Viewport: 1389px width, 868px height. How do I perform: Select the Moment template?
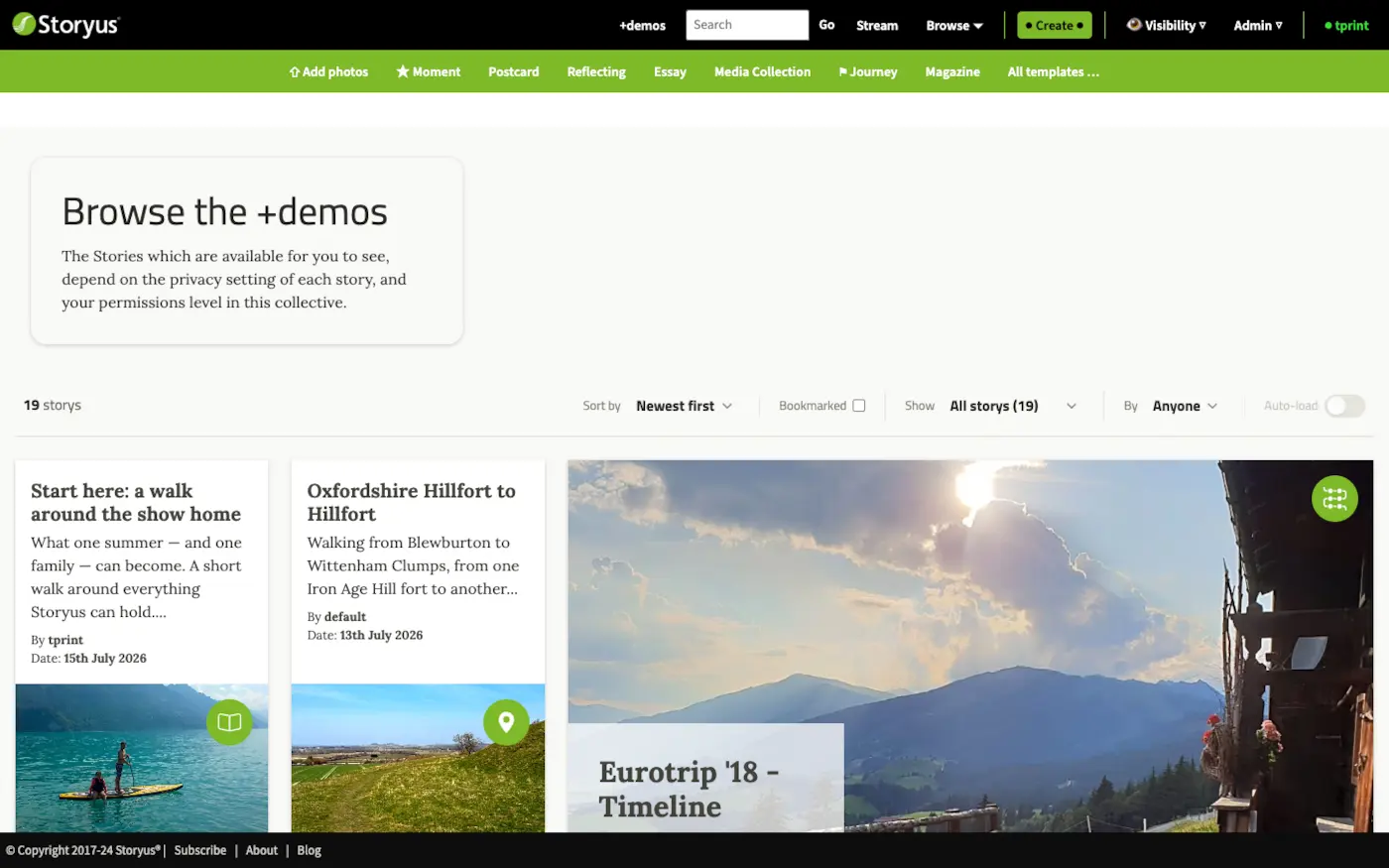tap(429, 71)
